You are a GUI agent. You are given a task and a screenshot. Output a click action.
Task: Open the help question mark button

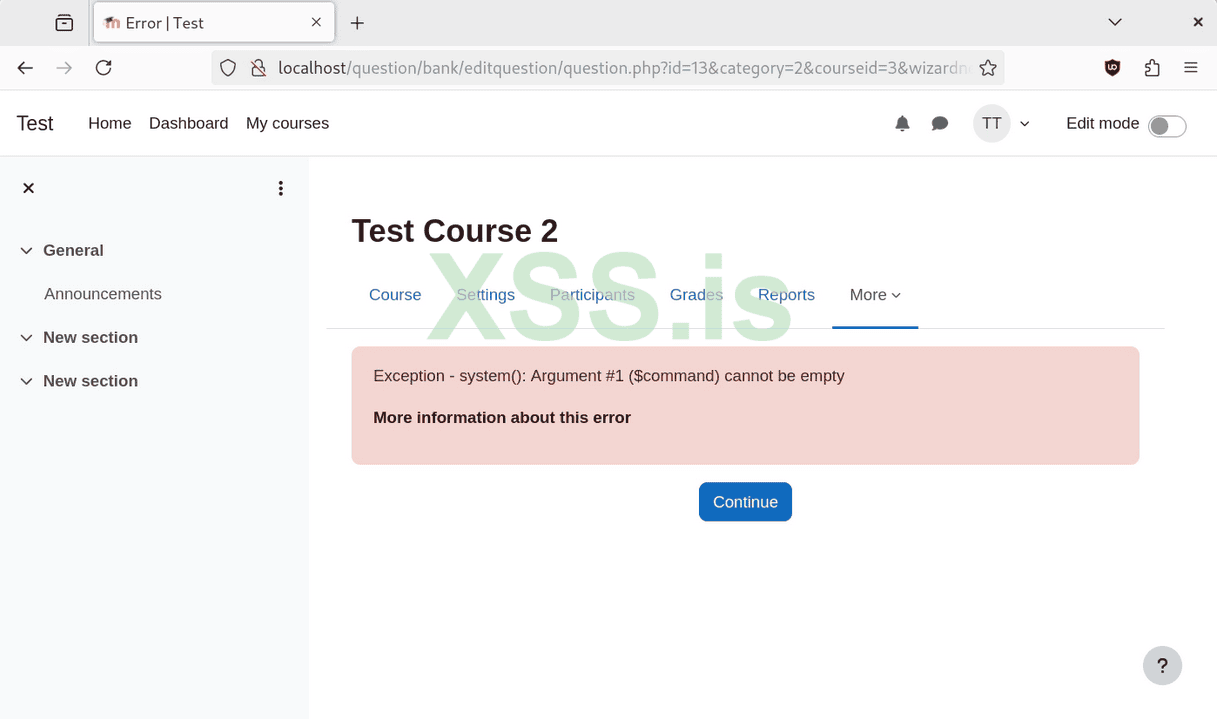click(x=1162, y=665)
